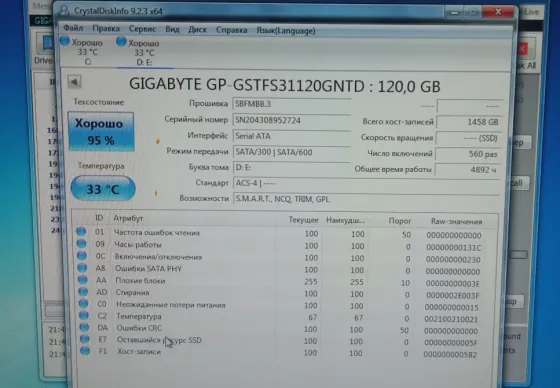The image size is (560, 388).
Task: Select the Хост-записи attribute row
Action: point(284,353)
